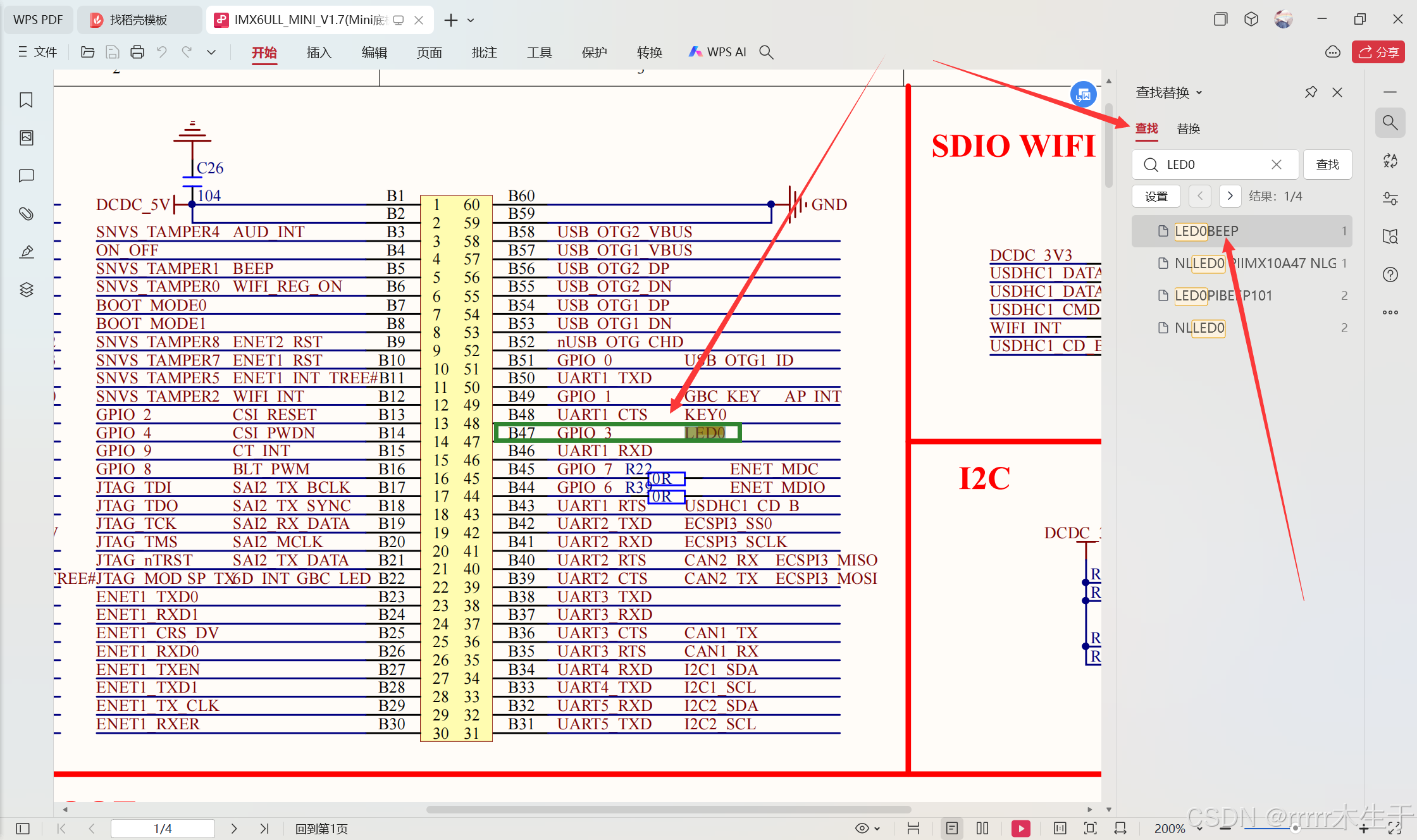Toggle two-page view mode
The height and width of the screenshot is (840, 1417).
click(x=982, y=828)
